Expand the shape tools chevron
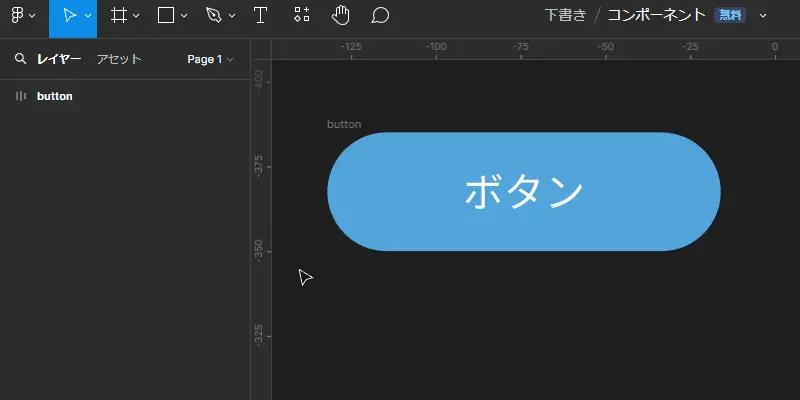Viewport: 800px width, 400px height. coord(184,16)
